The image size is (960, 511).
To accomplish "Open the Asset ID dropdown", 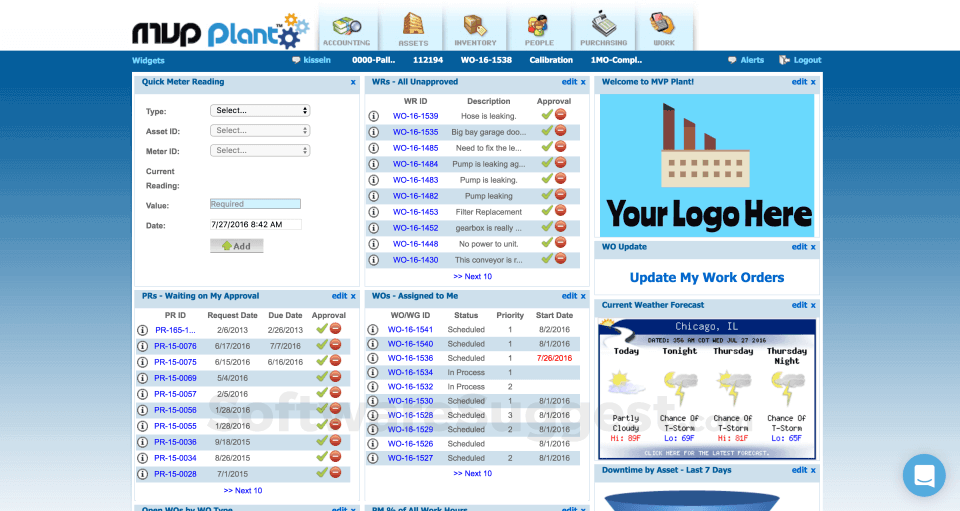I will (260, 130).
